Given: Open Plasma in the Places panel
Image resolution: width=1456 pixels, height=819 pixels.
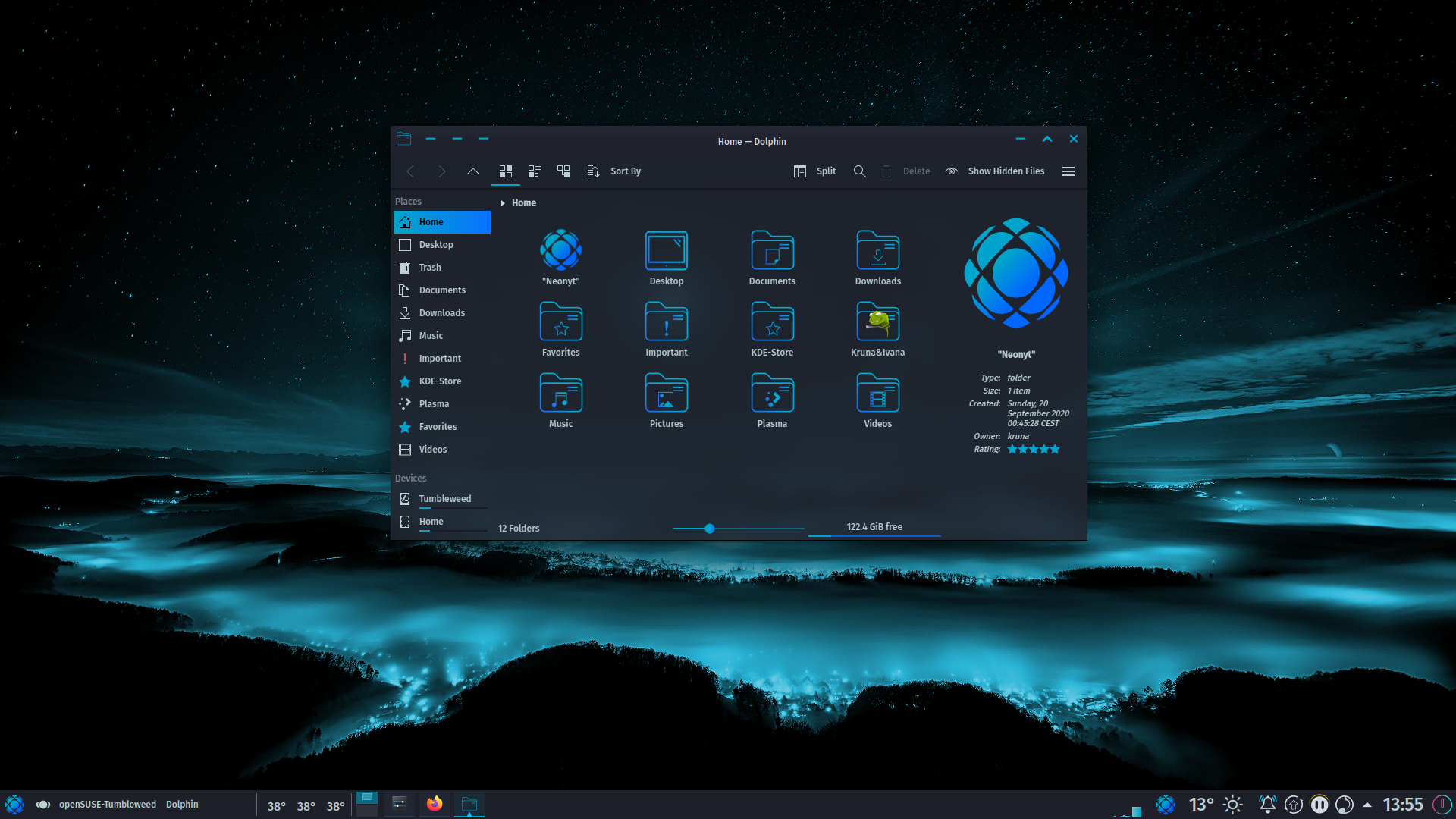Looking at the screenshot, I should click(x=442, y=404).
